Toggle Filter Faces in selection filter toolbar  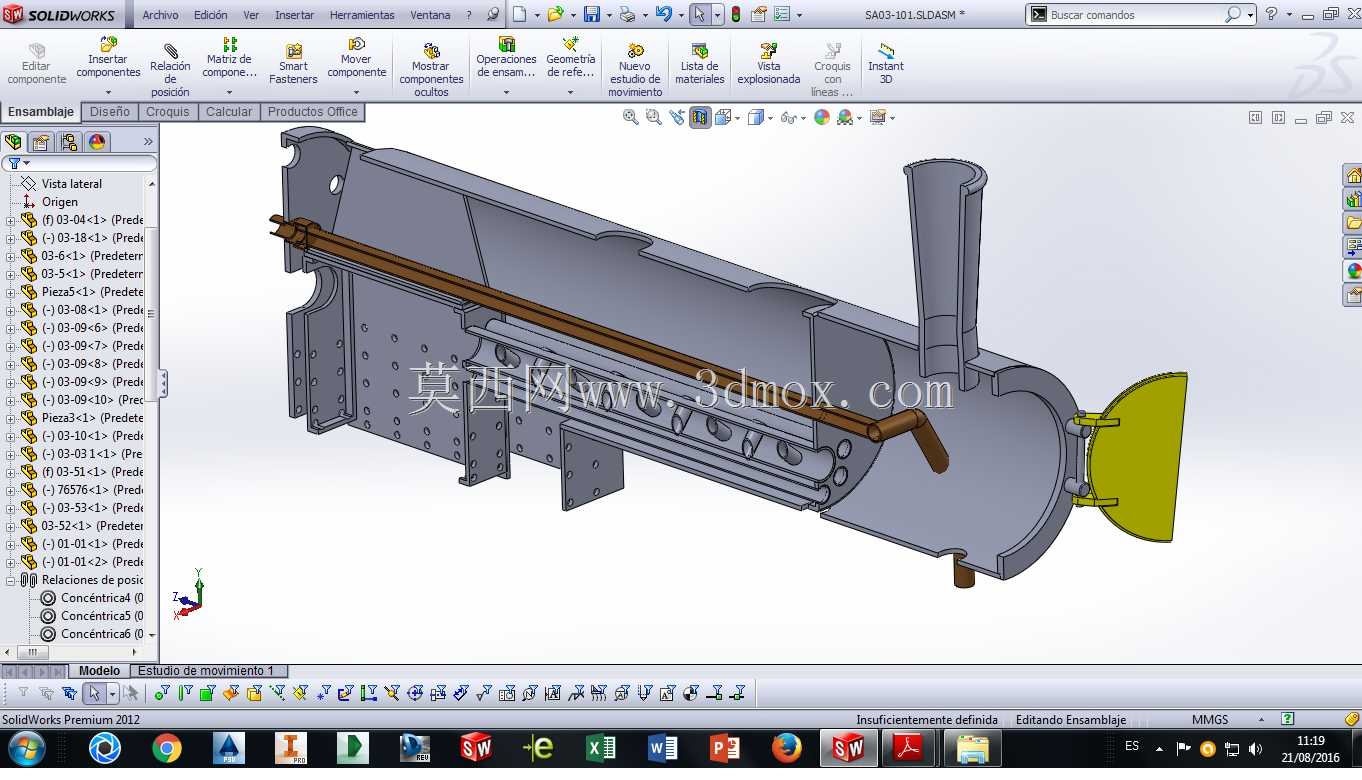(207, 693)
